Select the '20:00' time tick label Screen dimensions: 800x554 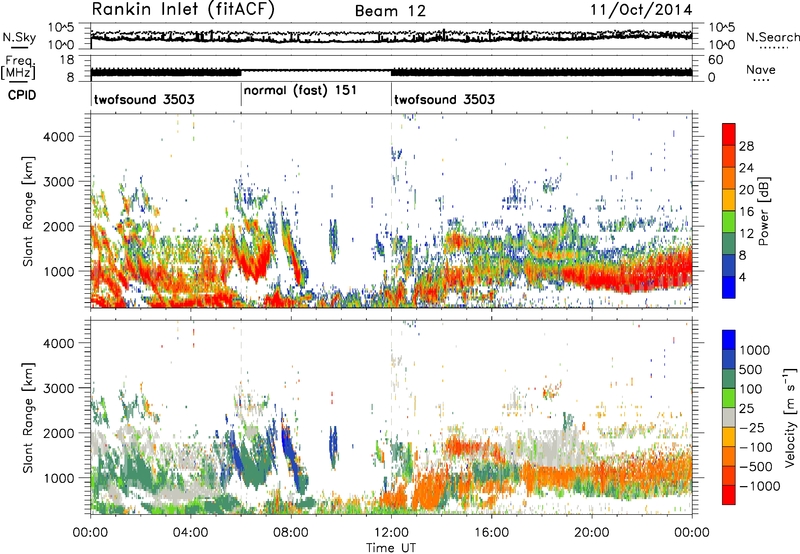591,533
